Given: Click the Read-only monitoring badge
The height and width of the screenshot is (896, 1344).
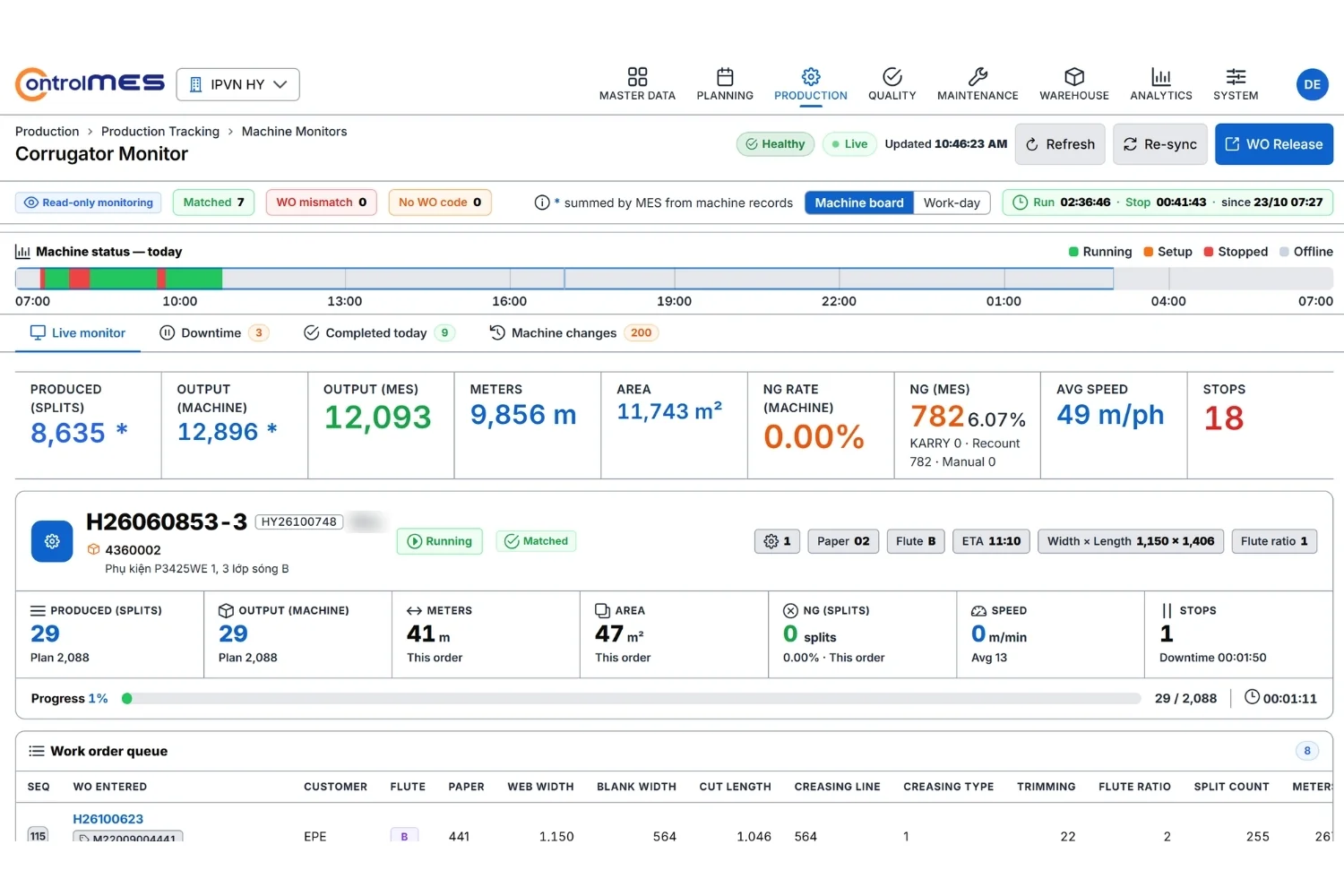Looking at the screenshot, I should pyautogui.click(x=89, y=202).
